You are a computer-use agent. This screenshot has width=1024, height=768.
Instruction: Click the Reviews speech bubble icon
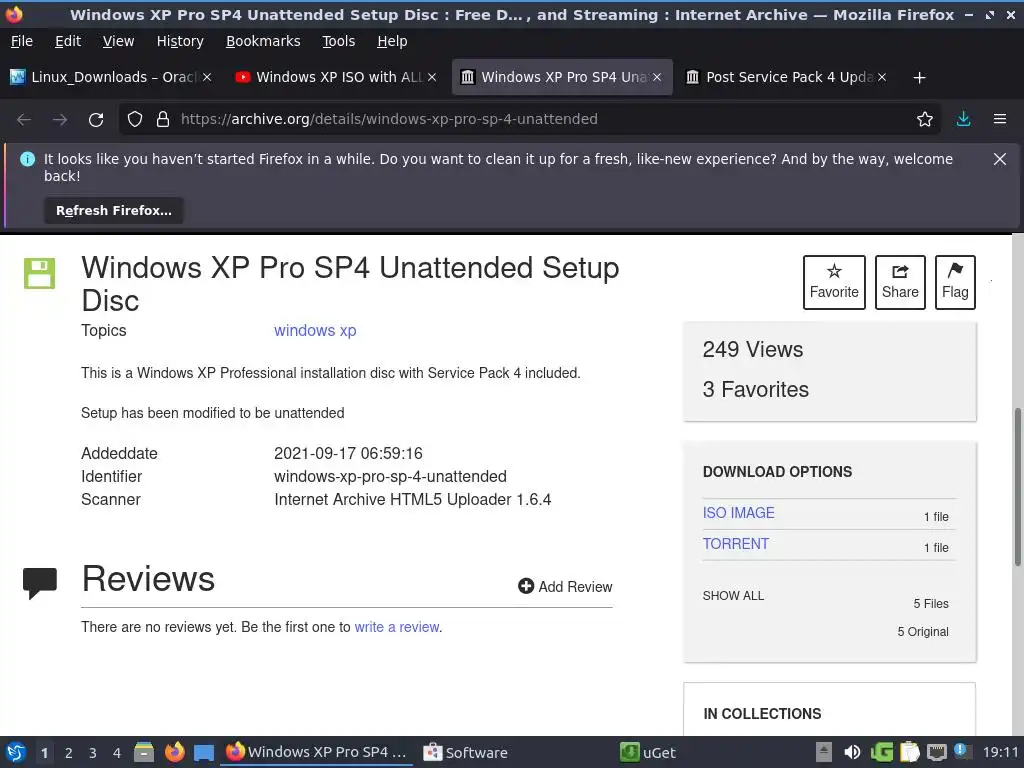pyautogui.click(x=40, y=583)
